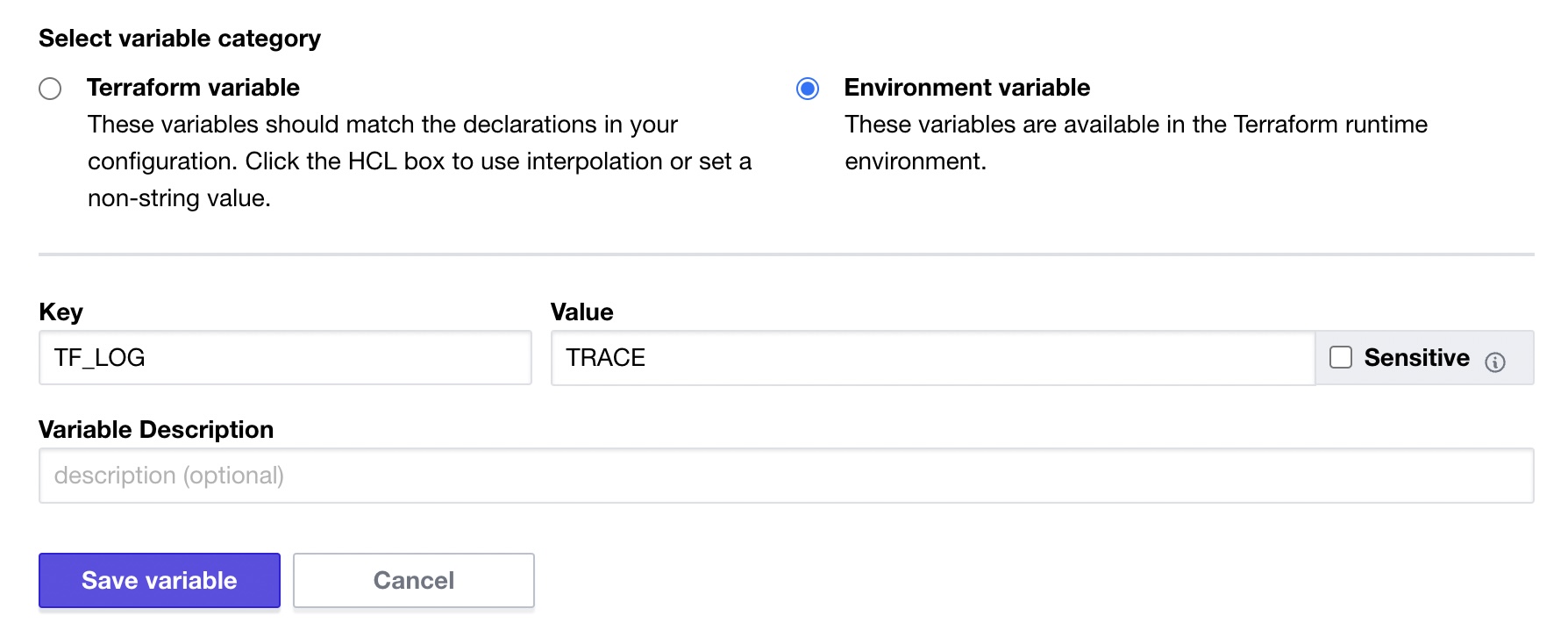Viewport: 1568px width, 630px height.
Task: Click the "Variable Description" label
Action: click(156, 430)
